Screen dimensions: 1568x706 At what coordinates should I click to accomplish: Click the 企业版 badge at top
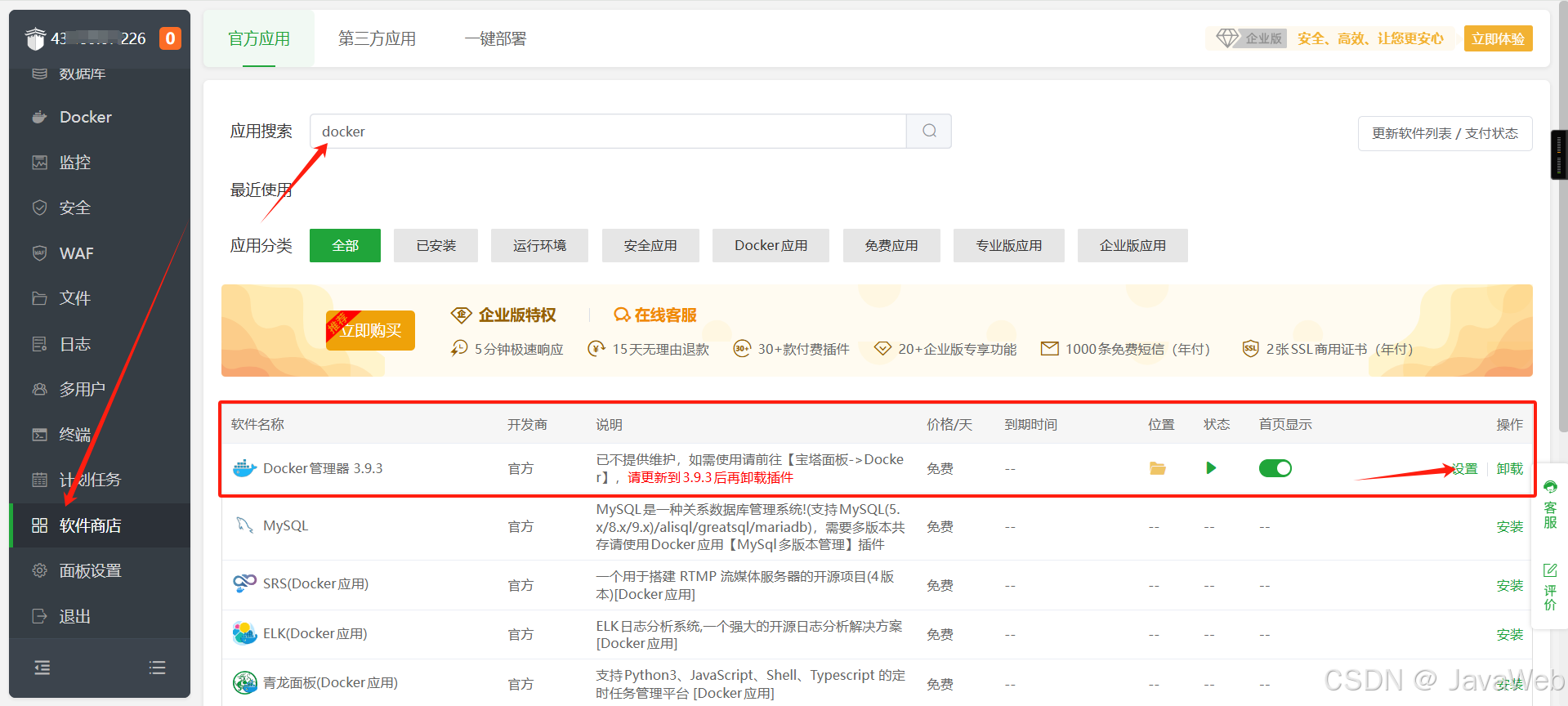[x=1252, y=38]
